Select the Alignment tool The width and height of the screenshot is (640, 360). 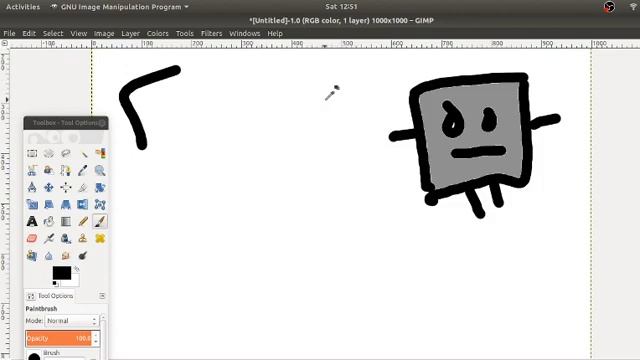pos(66,187)
